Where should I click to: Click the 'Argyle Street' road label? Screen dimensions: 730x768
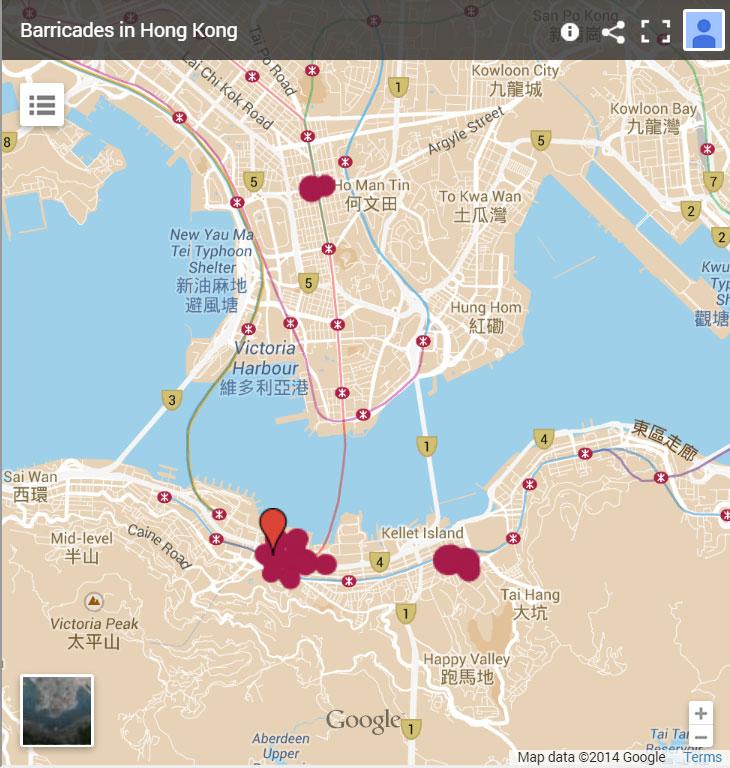pyautogui.click(x=465, y=130)
